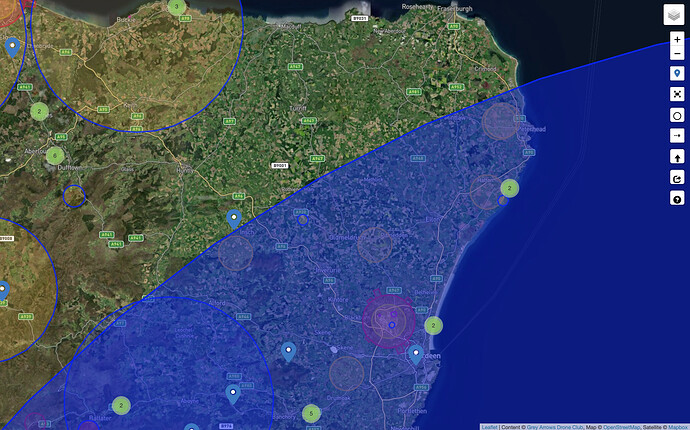Open the 2 cluster on coast north of Aberdeen
This screenshot has width=690, height=430.
point(433,326)
